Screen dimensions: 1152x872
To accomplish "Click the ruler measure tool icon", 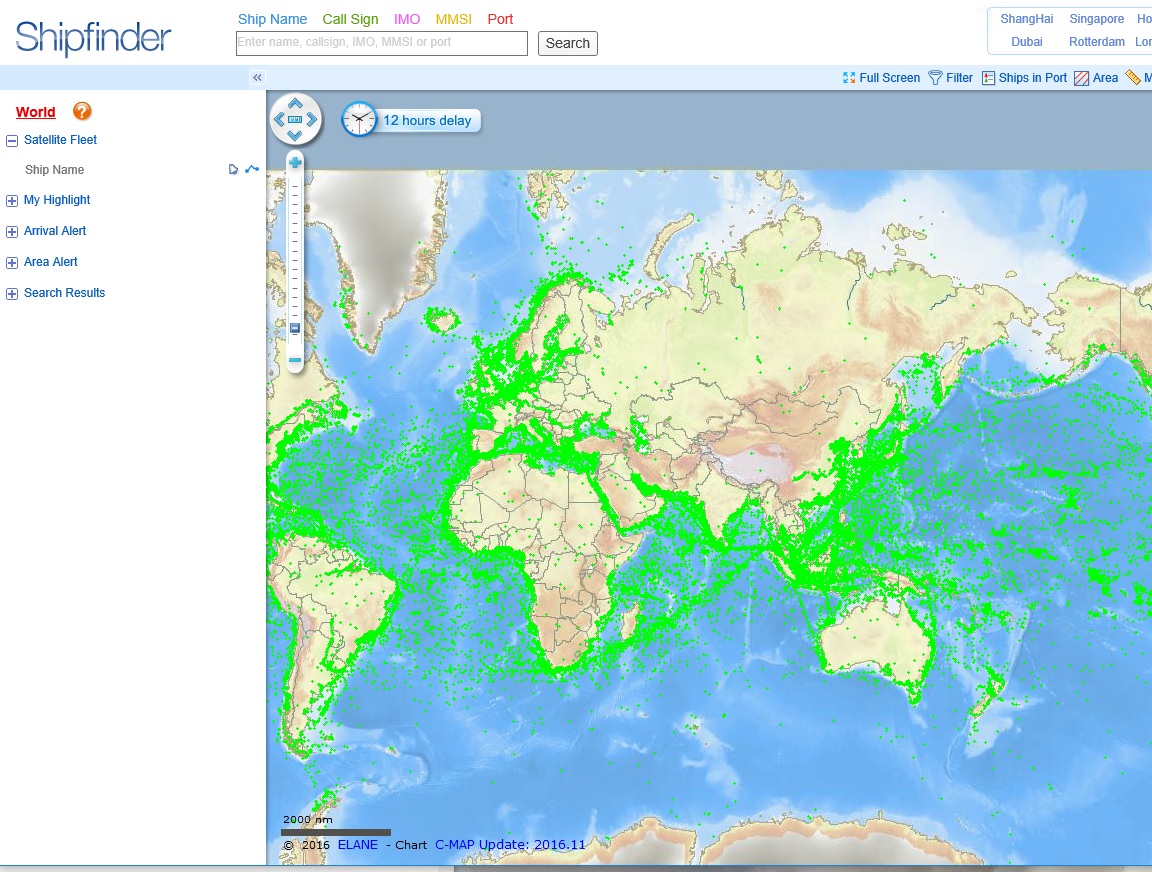I will point(1133,78).
